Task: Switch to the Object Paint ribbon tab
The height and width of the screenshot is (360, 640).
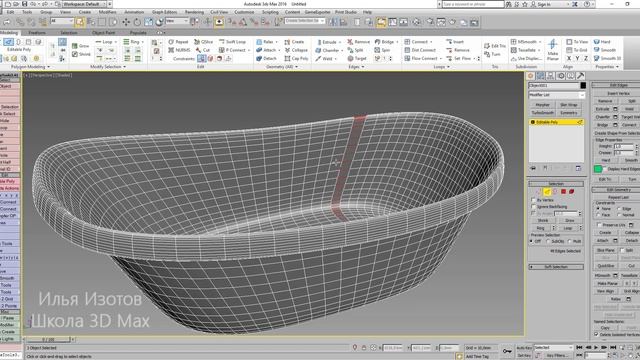Action: click(x=103, y=33)
